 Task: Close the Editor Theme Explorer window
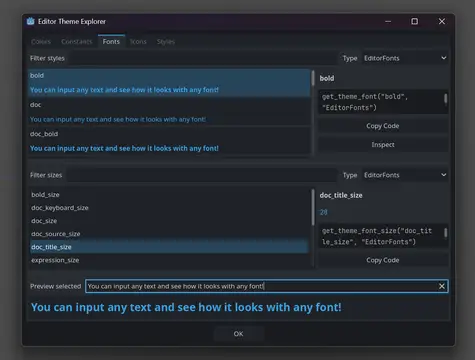pyautogui.click(x=442, y=21)
